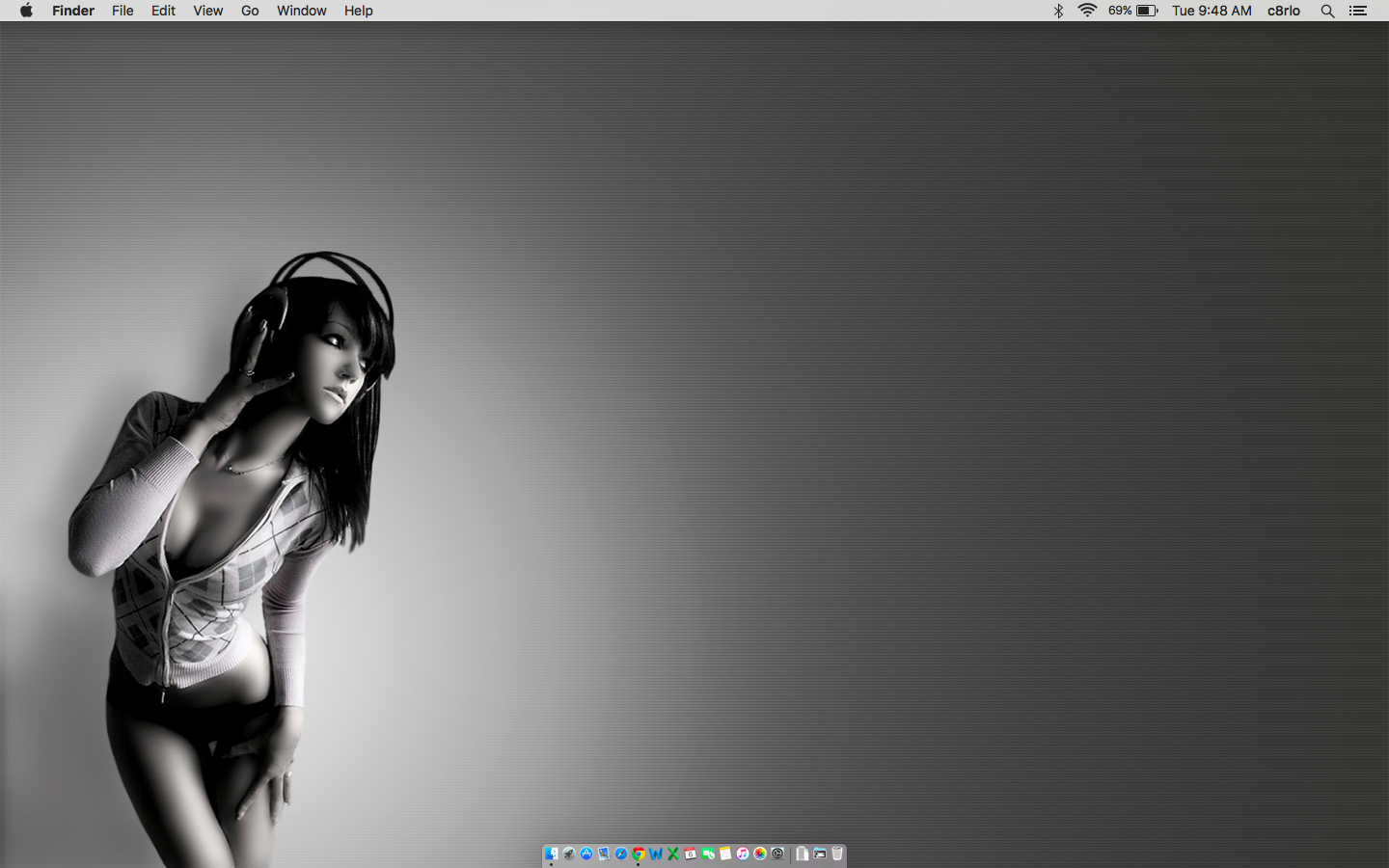Open the Finder application menu
The height and width of the screenshot is (868, 1389).
(x=73, y=11)
